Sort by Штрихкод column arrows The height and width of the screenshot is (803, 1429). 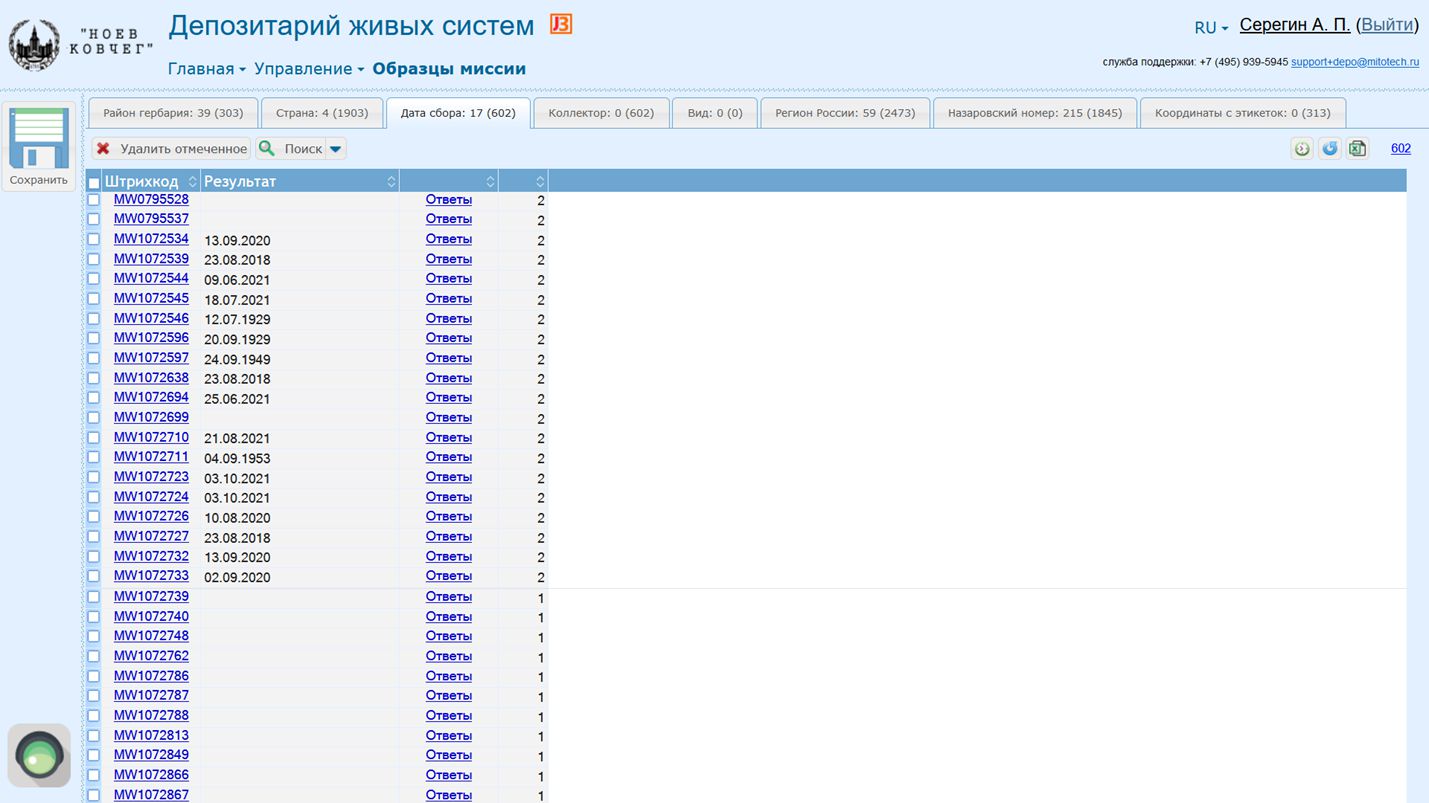[193, 181]
